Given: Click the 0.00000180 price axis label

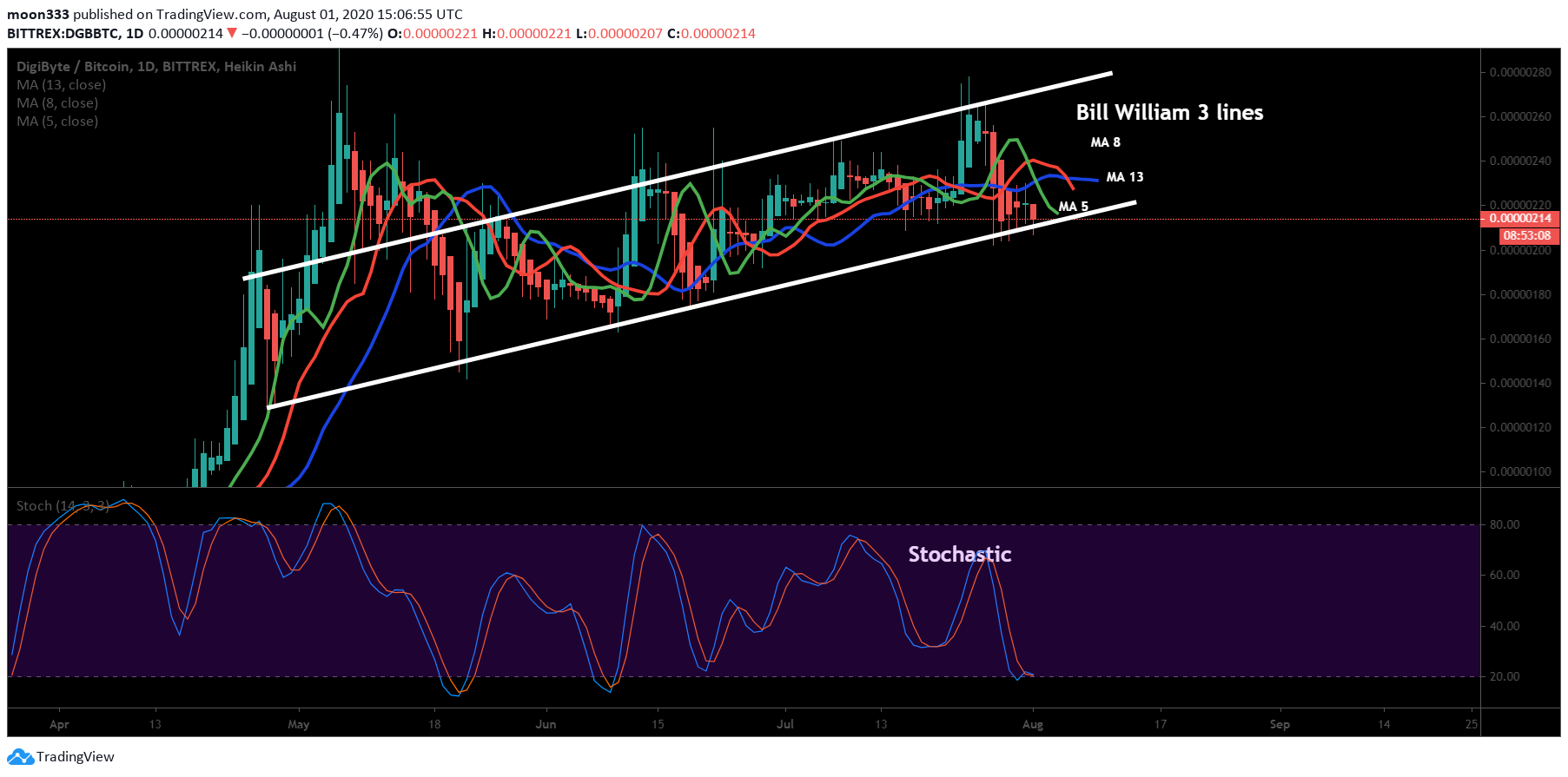Looking at the screenshot, I should point(1520,294).
